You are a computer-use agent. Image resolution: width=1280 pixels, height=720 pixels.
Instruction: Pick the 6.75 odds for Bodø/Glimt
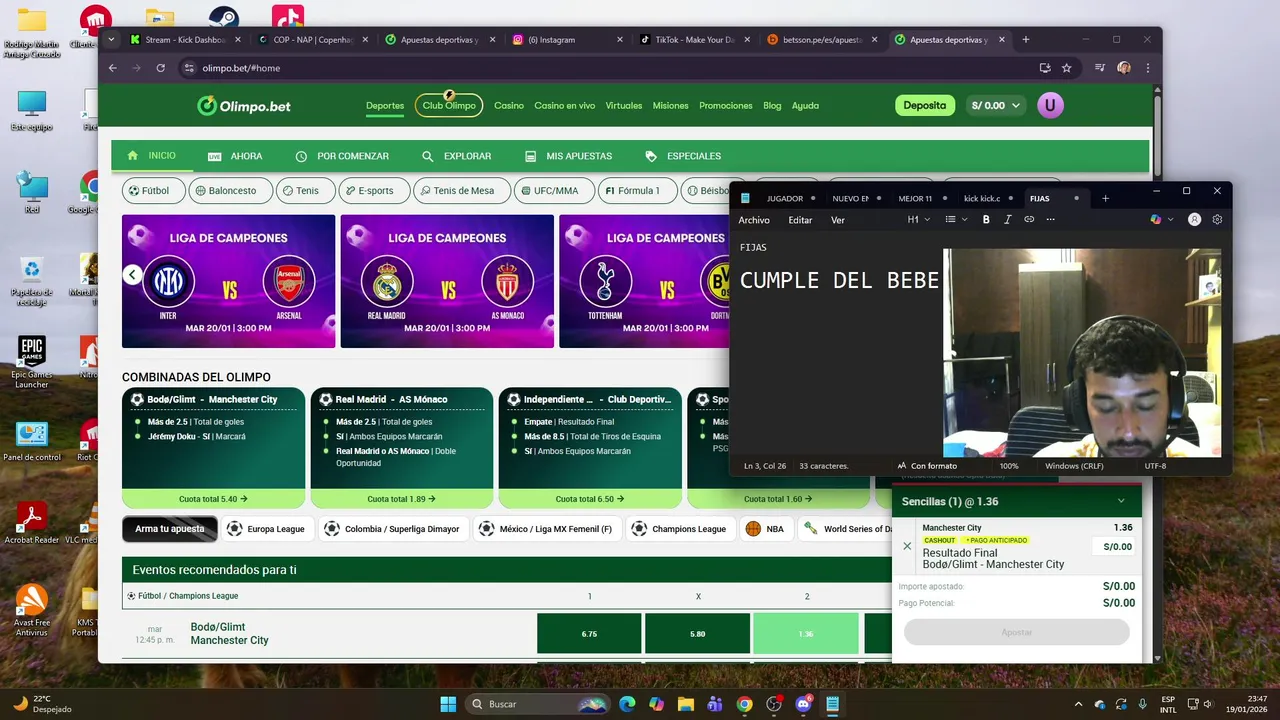(589, 634)
